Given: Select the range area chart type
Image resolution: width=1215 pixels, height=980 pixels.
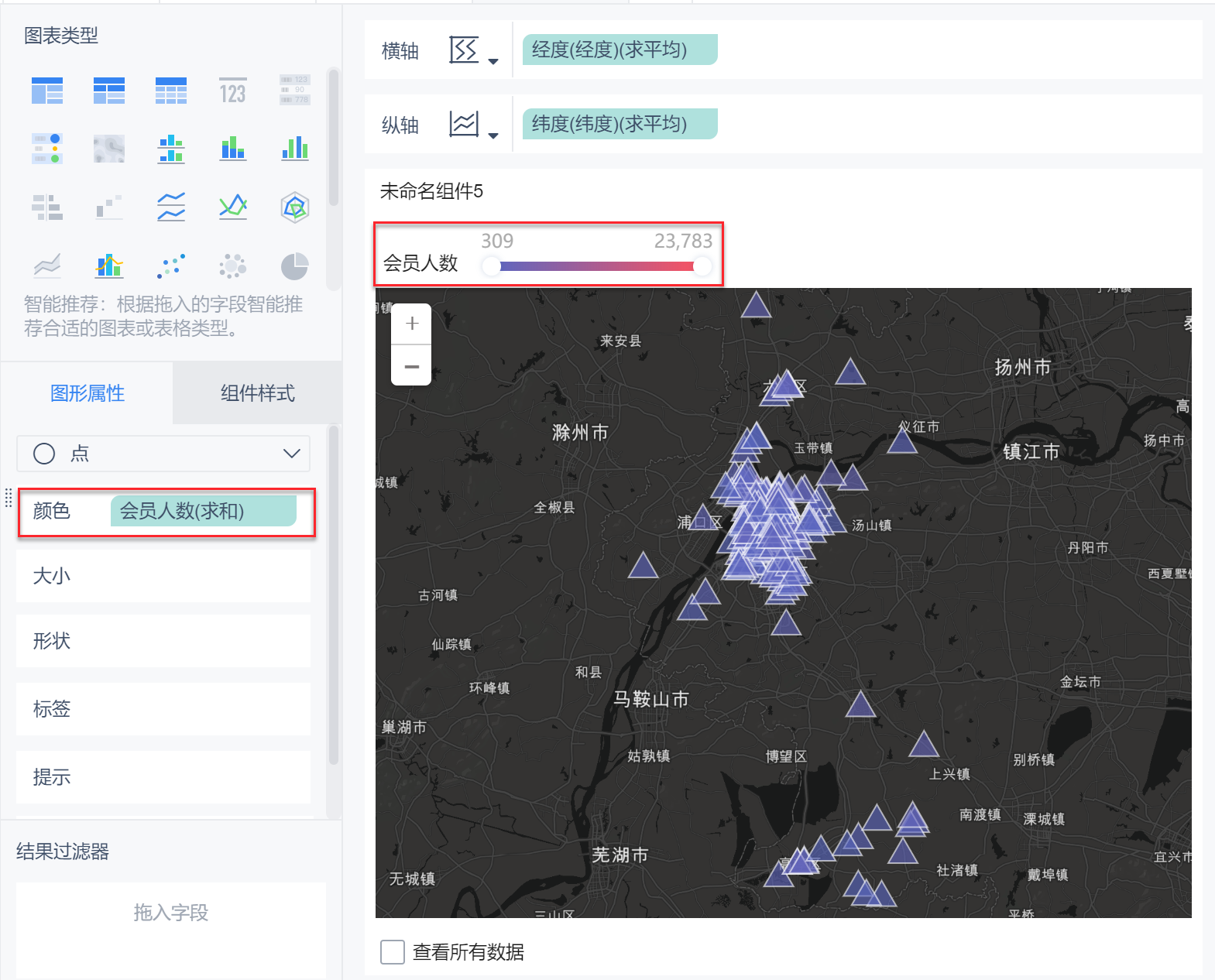Looking at the screenshot, I should (47, 266).
